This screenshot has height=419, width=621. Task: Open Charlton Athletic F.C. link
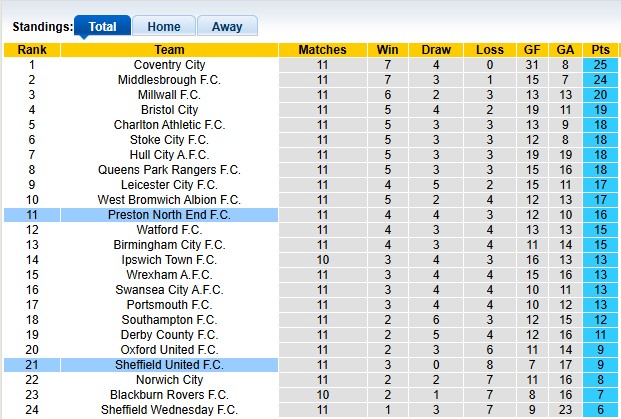pyautogui.click(x=169, y=125)
